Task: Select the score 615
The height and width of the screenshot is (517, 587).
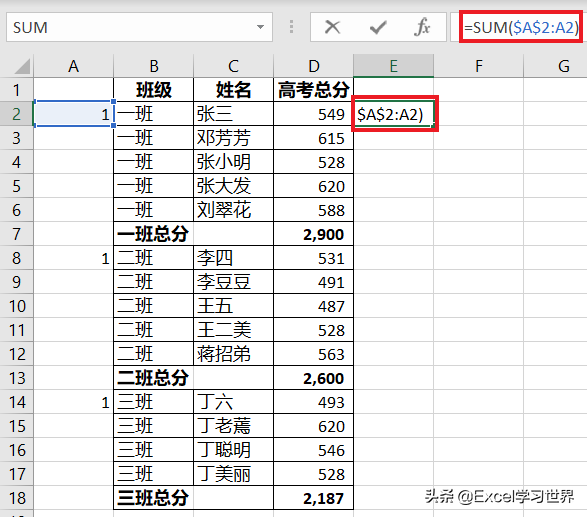Action: point(313,138)
